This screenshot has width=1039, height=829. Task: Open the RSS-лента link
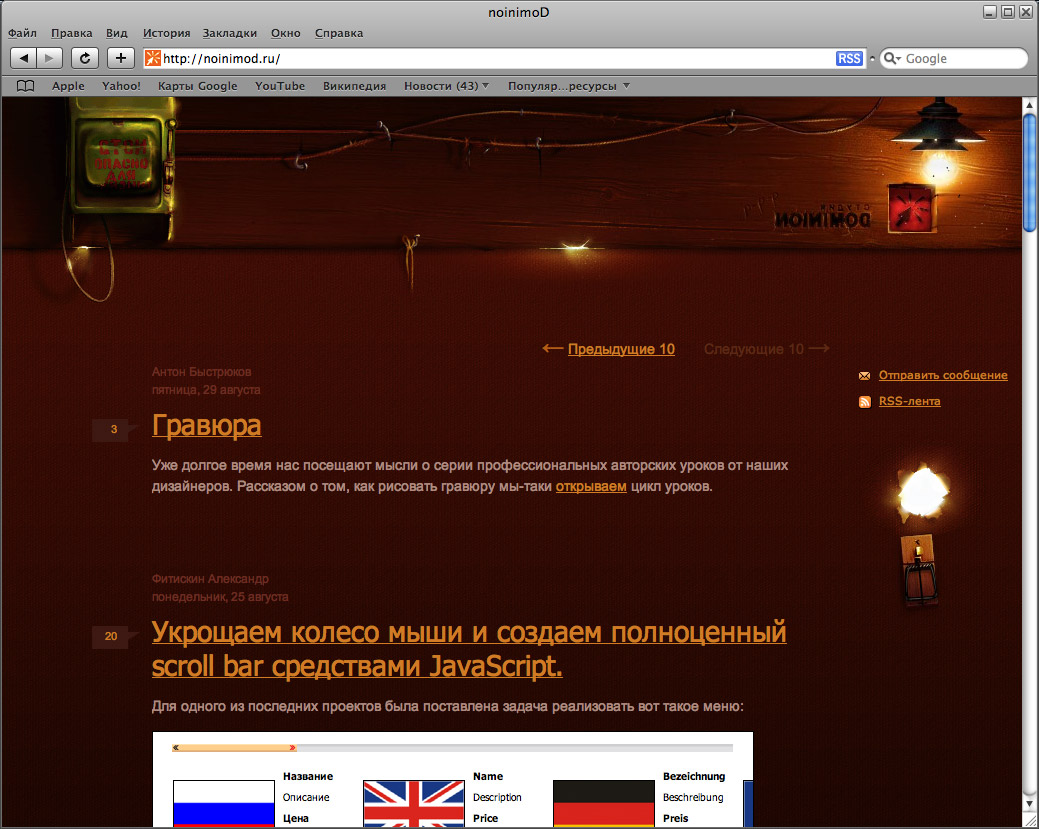tap(909, 401)
